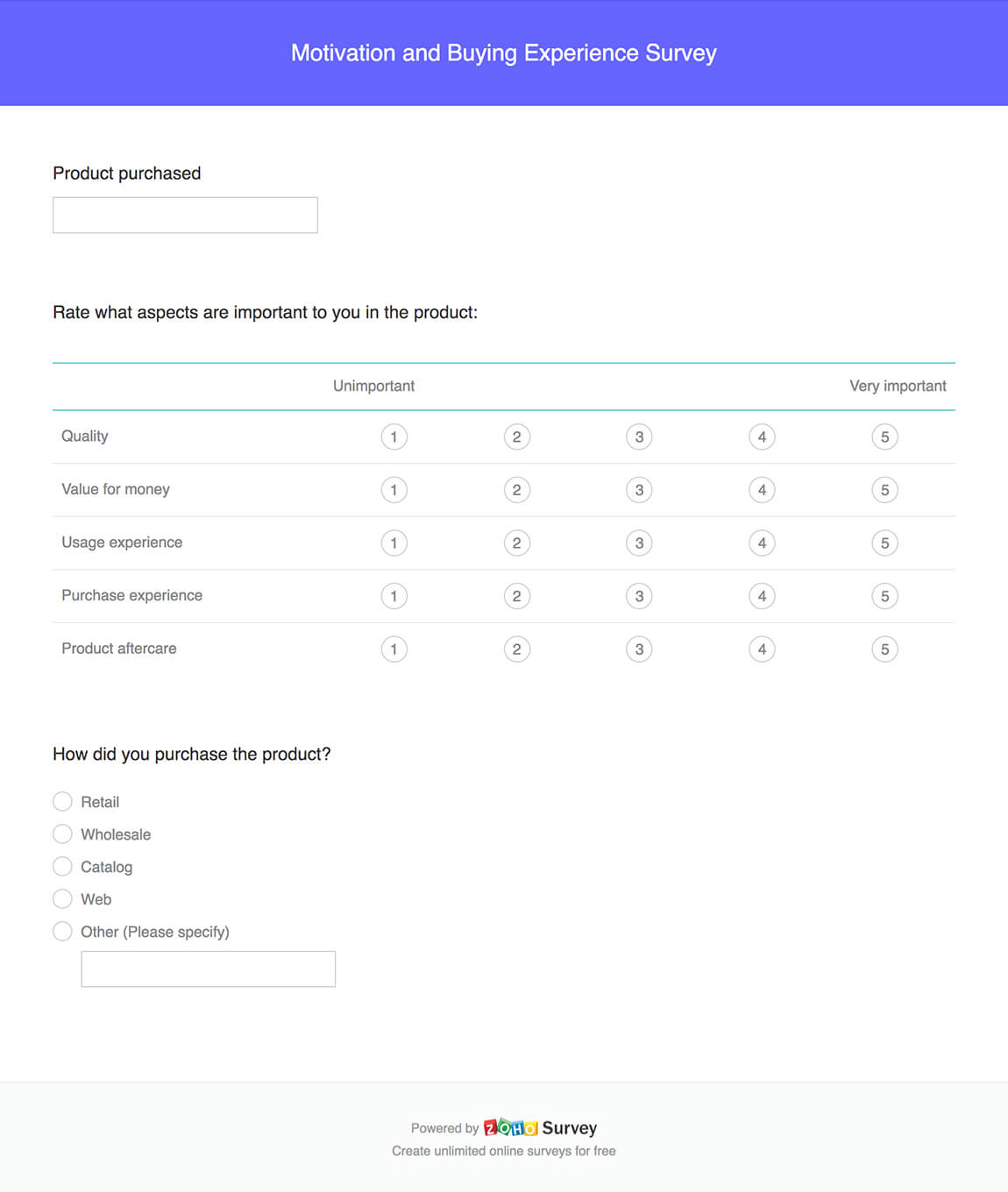Click the Zoho logo in the footer
This screenshot has height=1192, width=1008.
pyautogui.click(x=509, y=1128)
